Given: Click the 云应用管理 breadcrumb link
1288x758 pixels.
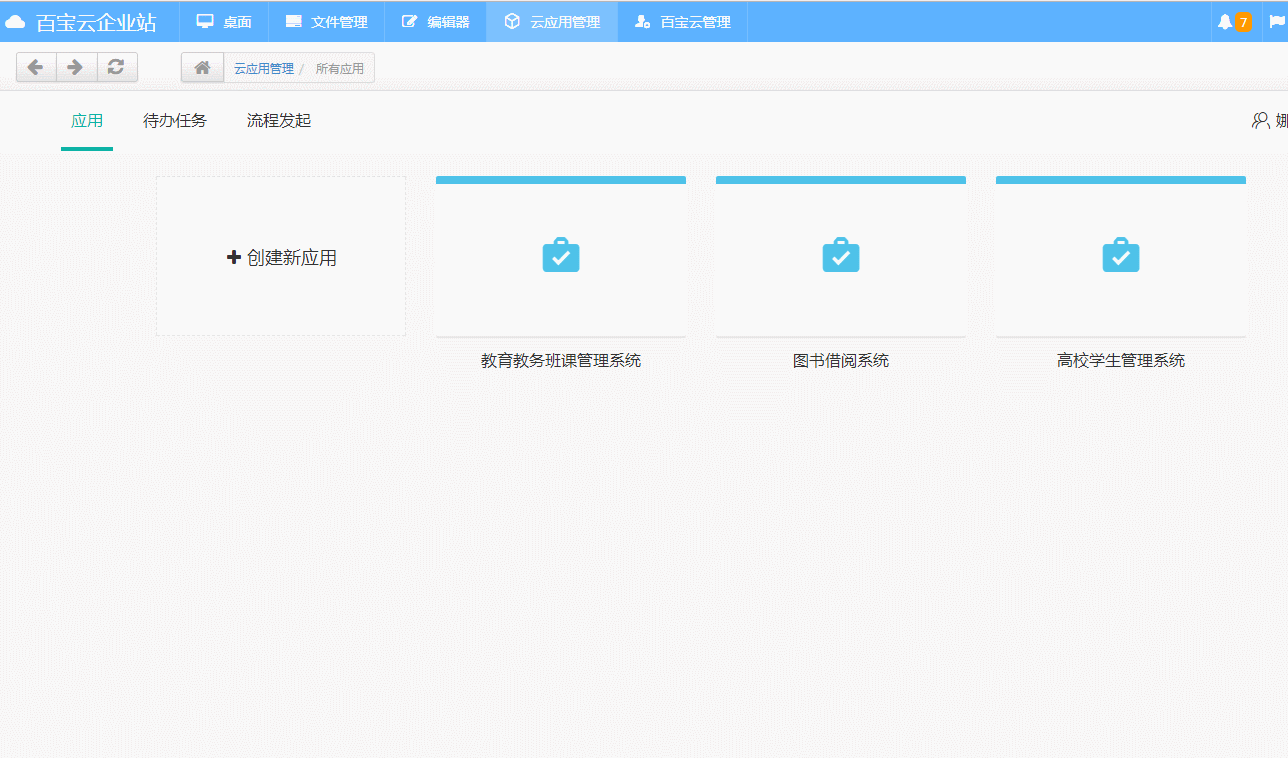Looking at the screenshot, I should click(262, 68).
